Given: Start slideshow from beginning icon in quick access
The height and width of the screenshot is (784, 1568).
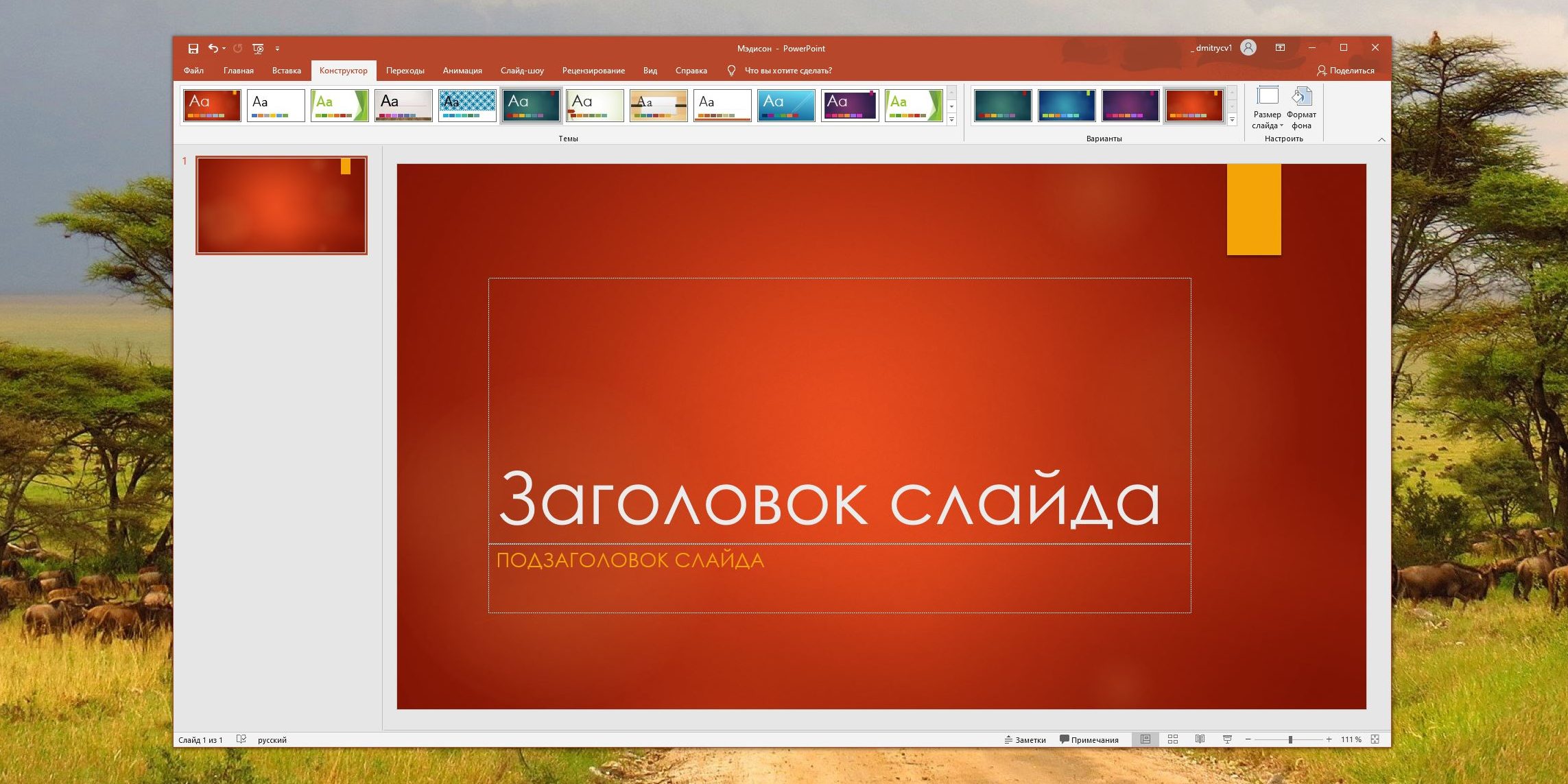Looking at the screenshot, I should [x=258, y=48].
